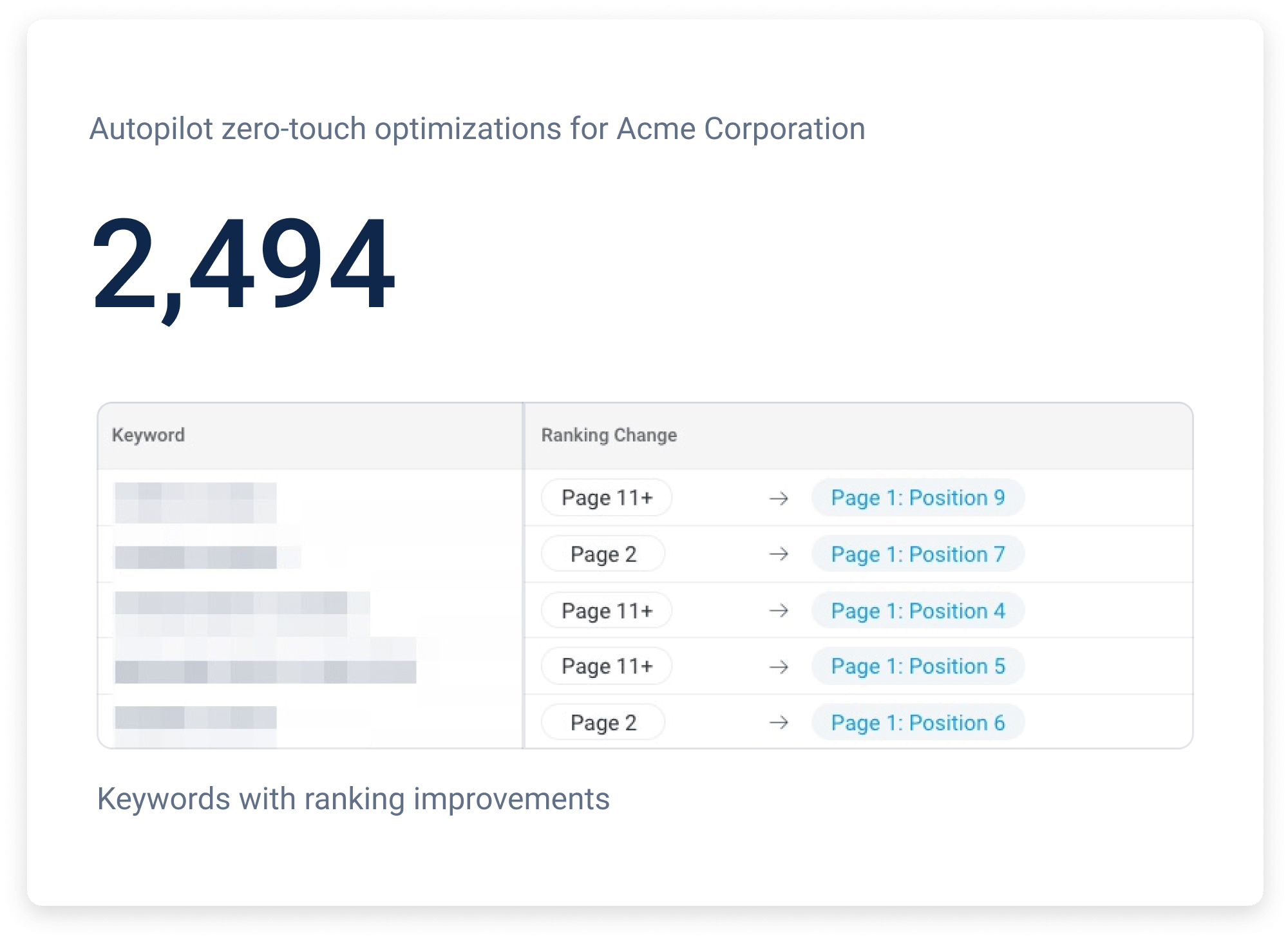Click the Page 1: Position 9 badge
This screenshot has width=1288, height=938.
pos(918,498)
